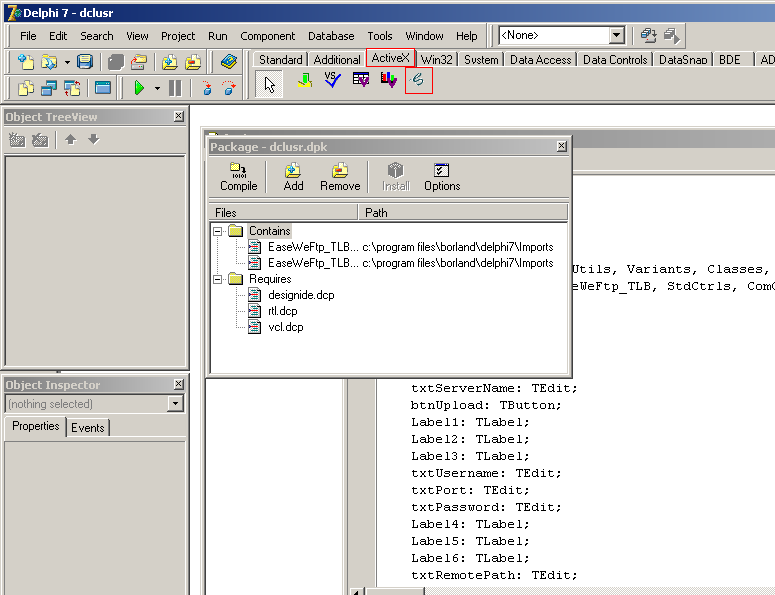Click the Trace Into debug icon
The width and height of the screenshot is (775, 595).
pyautogui.click(x=207, y=88)
